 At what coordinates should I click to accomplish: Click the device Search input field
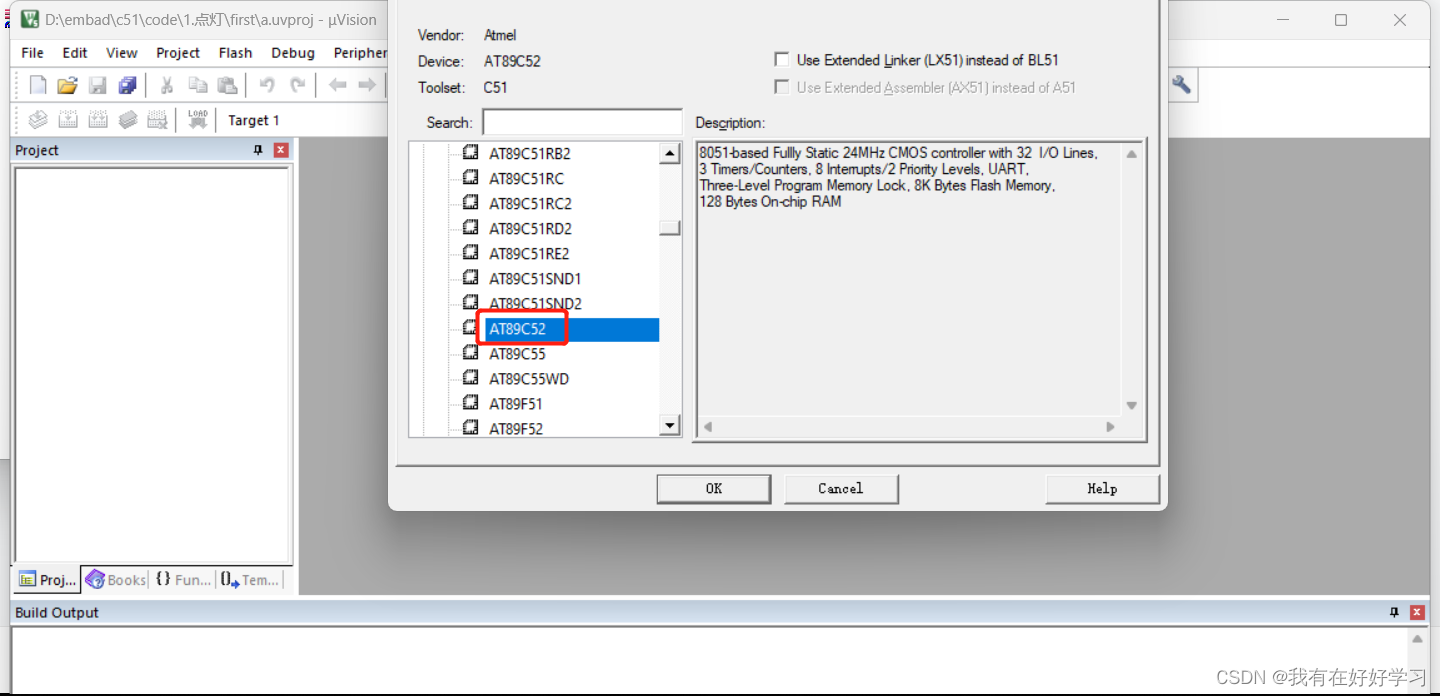[582, 122]
